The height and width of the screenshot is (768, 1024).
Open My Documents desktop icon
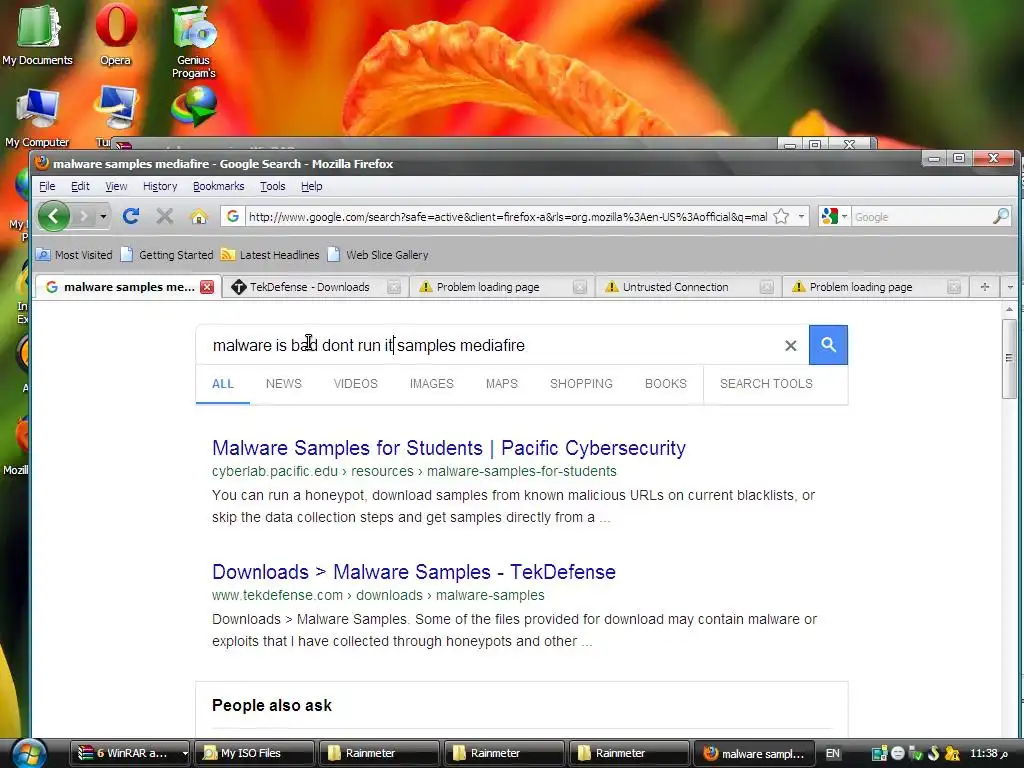37,35
